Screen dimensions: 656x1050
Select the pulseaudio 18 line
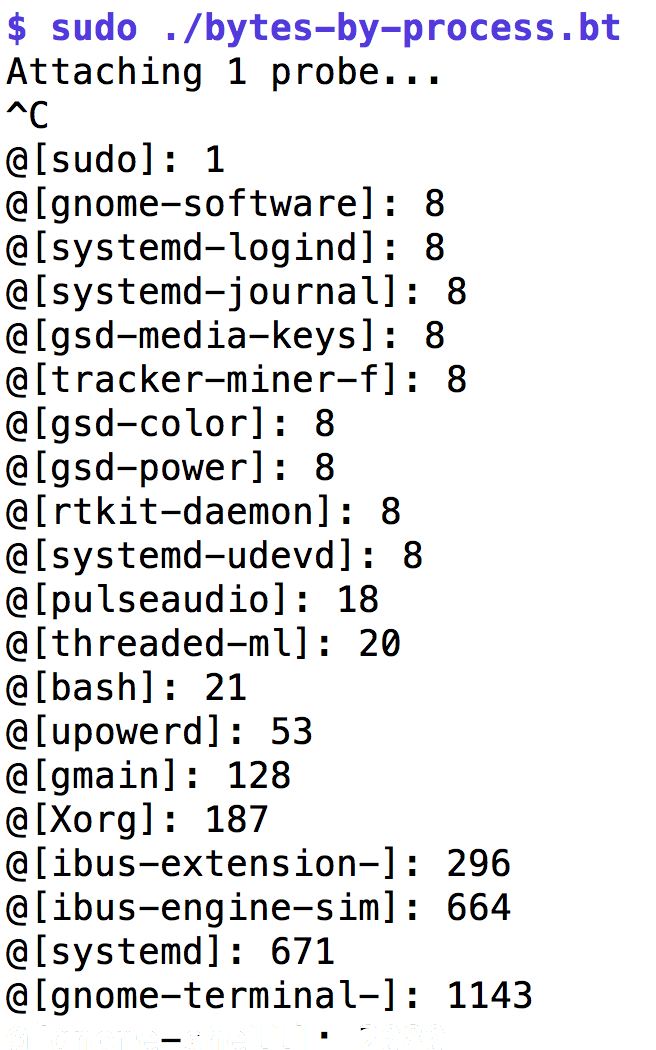point(192,600)
